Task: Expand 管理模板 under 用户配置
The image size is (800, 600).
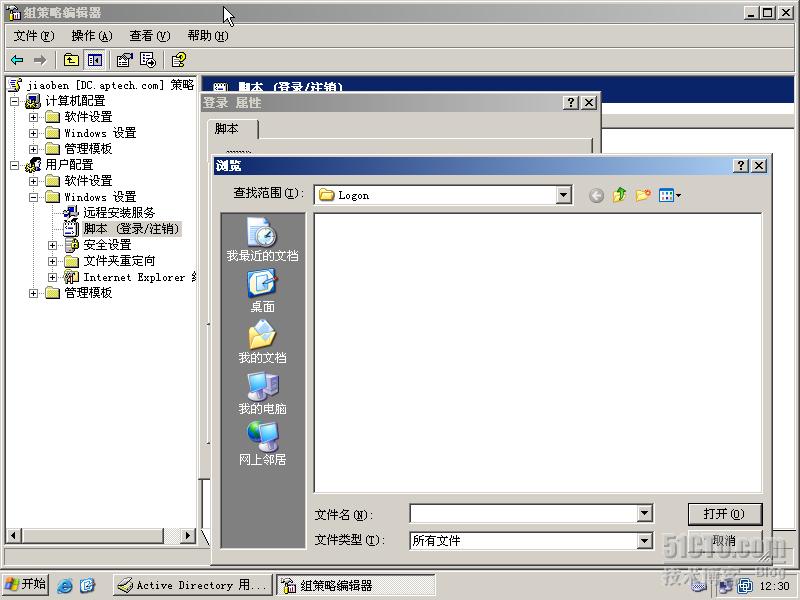Action: (33, 293)
